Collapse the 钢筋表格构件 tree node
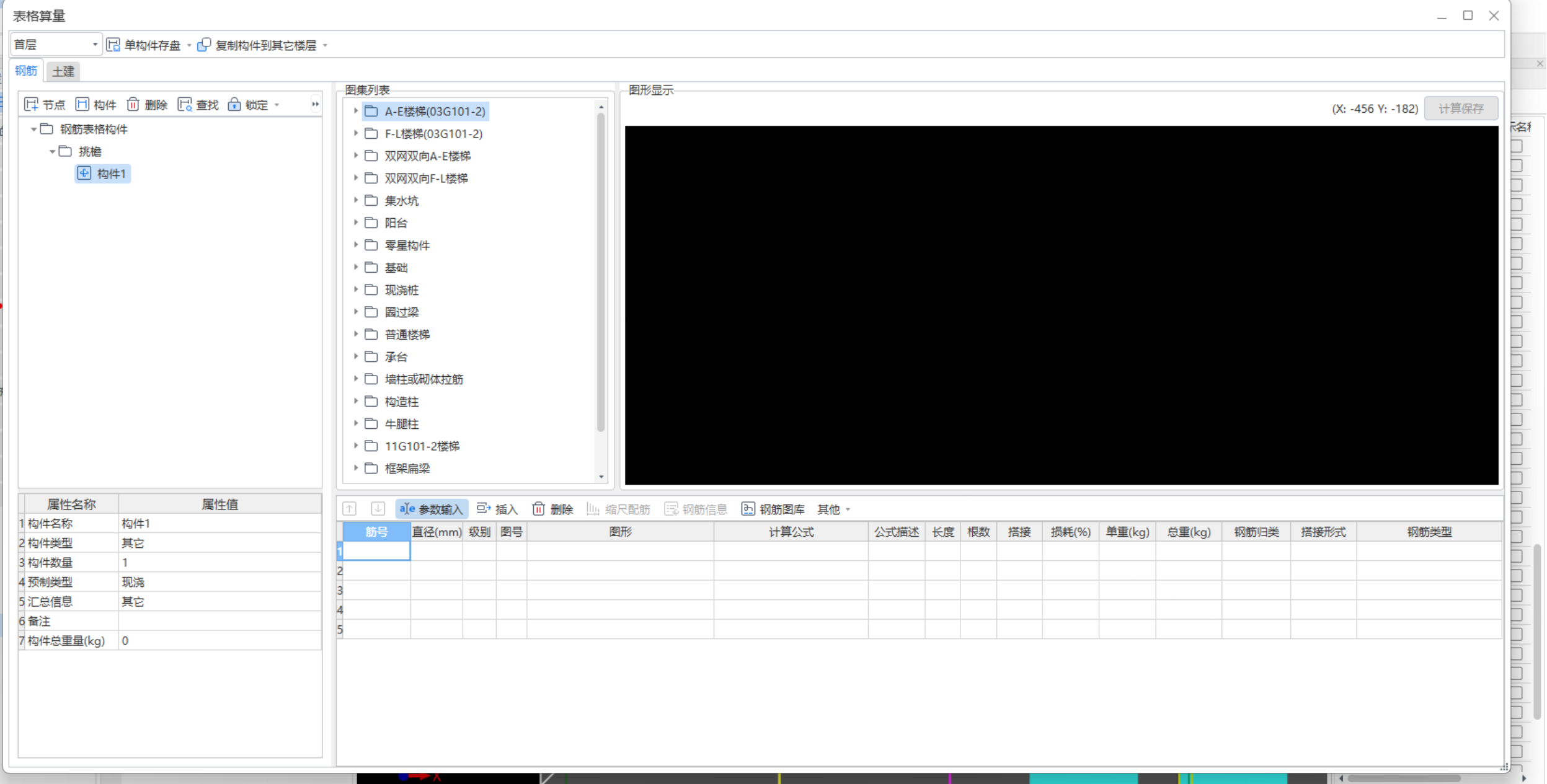The image size is (1547, 784). click(x=34, y=129)
